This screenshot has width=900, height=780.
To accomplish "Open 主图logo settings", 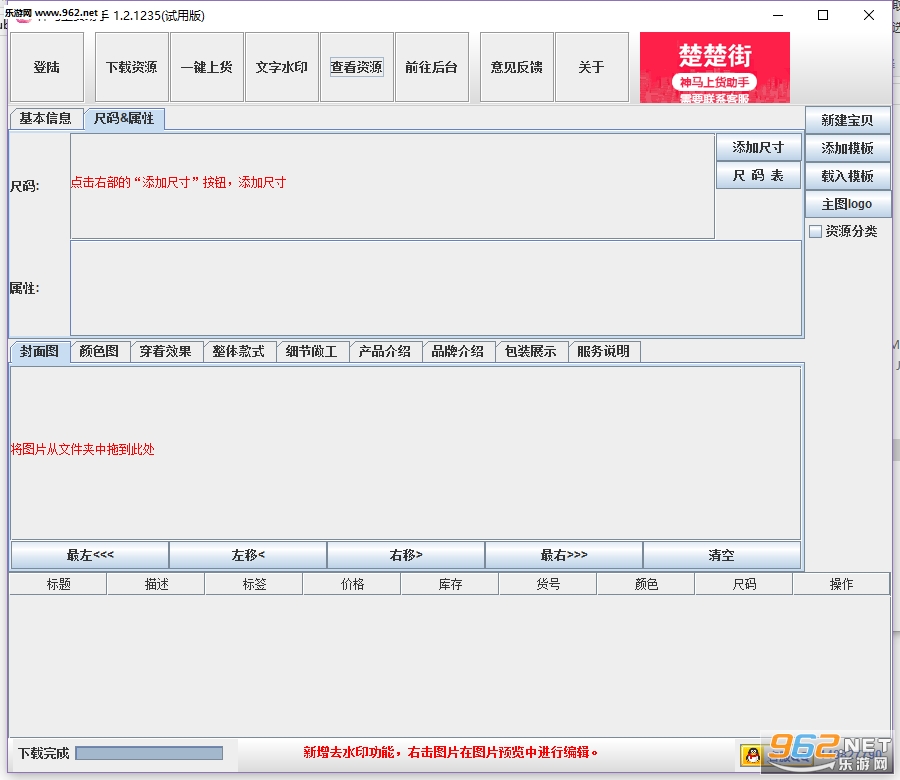I will 847,204.
